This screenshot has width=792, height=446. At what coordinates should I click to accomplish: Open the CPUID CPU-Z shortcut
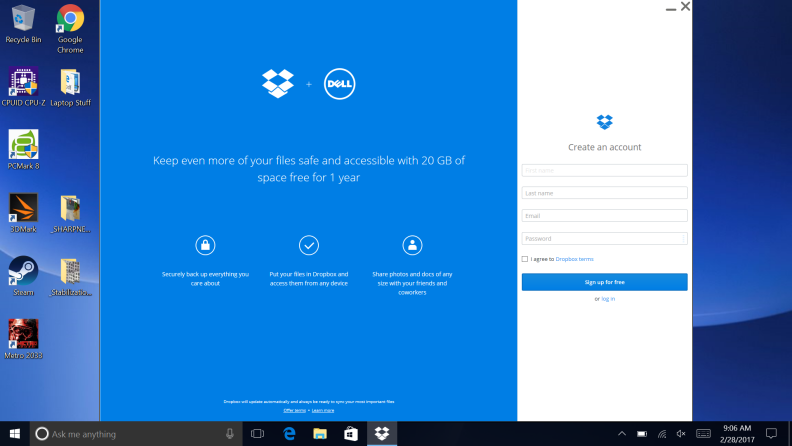click(x=23, y=87)
